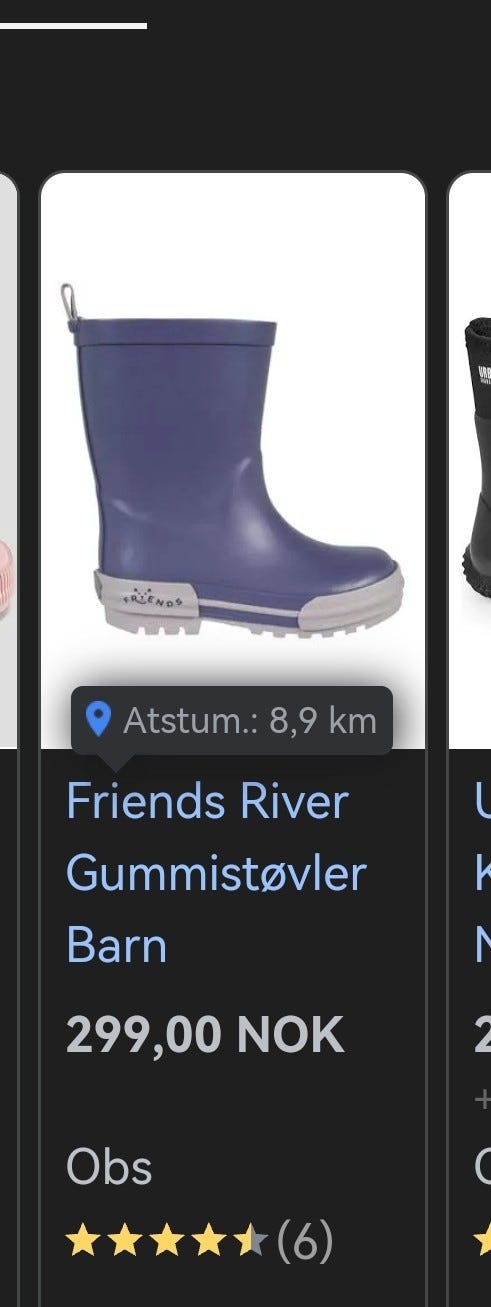Open the partially visible right product title

coord(483,873)
